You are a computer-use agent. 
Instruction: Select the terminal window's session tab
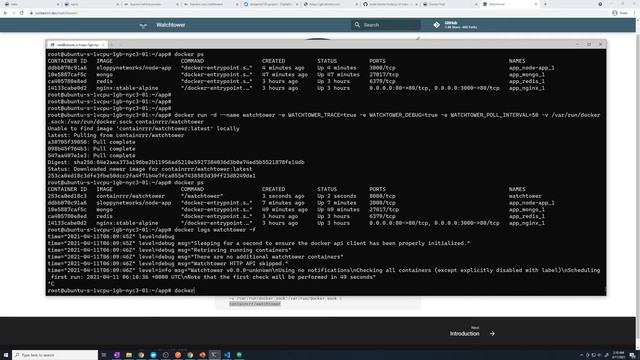point(77,44)
